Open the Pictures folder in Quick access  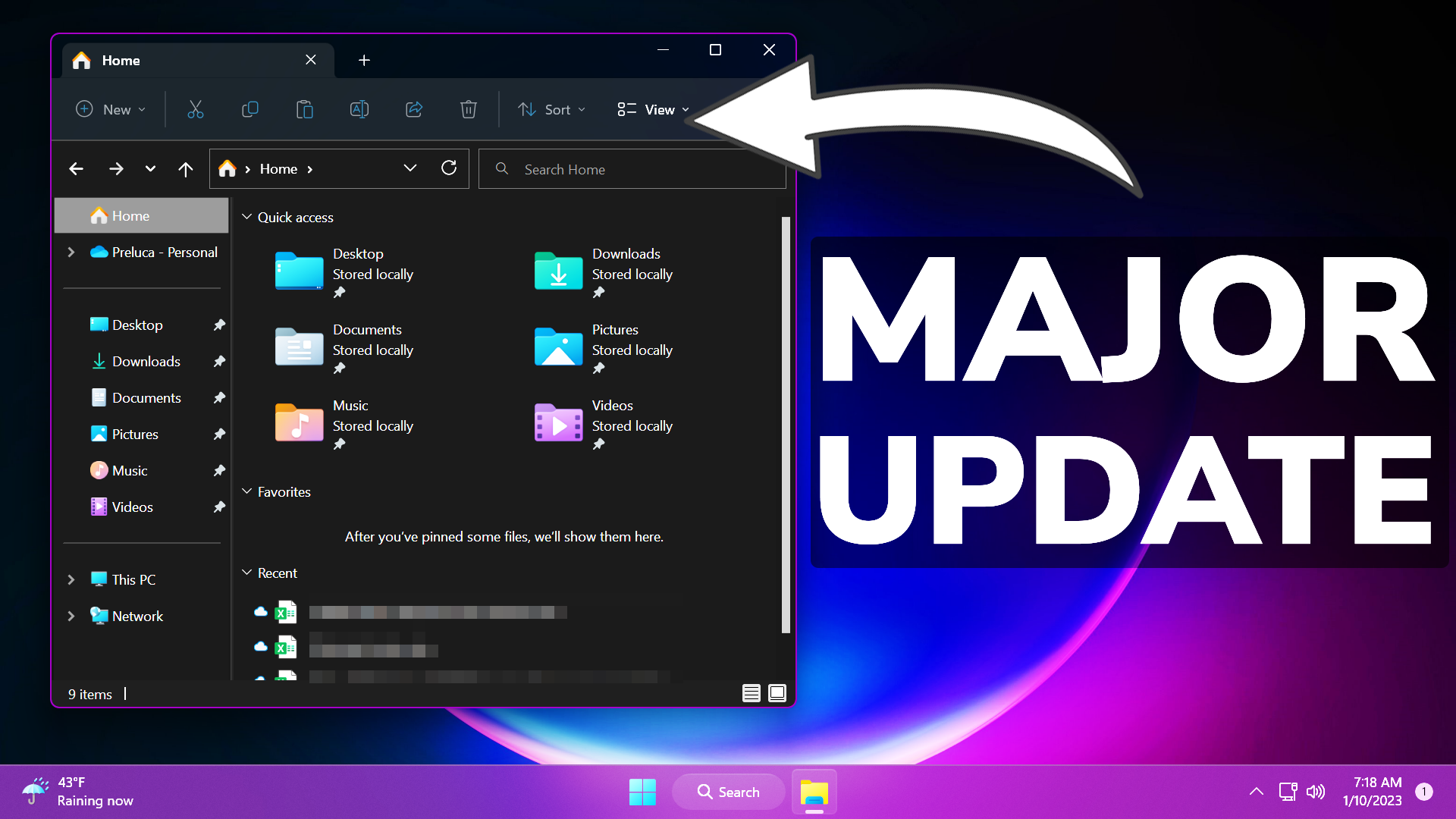click(x=604, y=347)
